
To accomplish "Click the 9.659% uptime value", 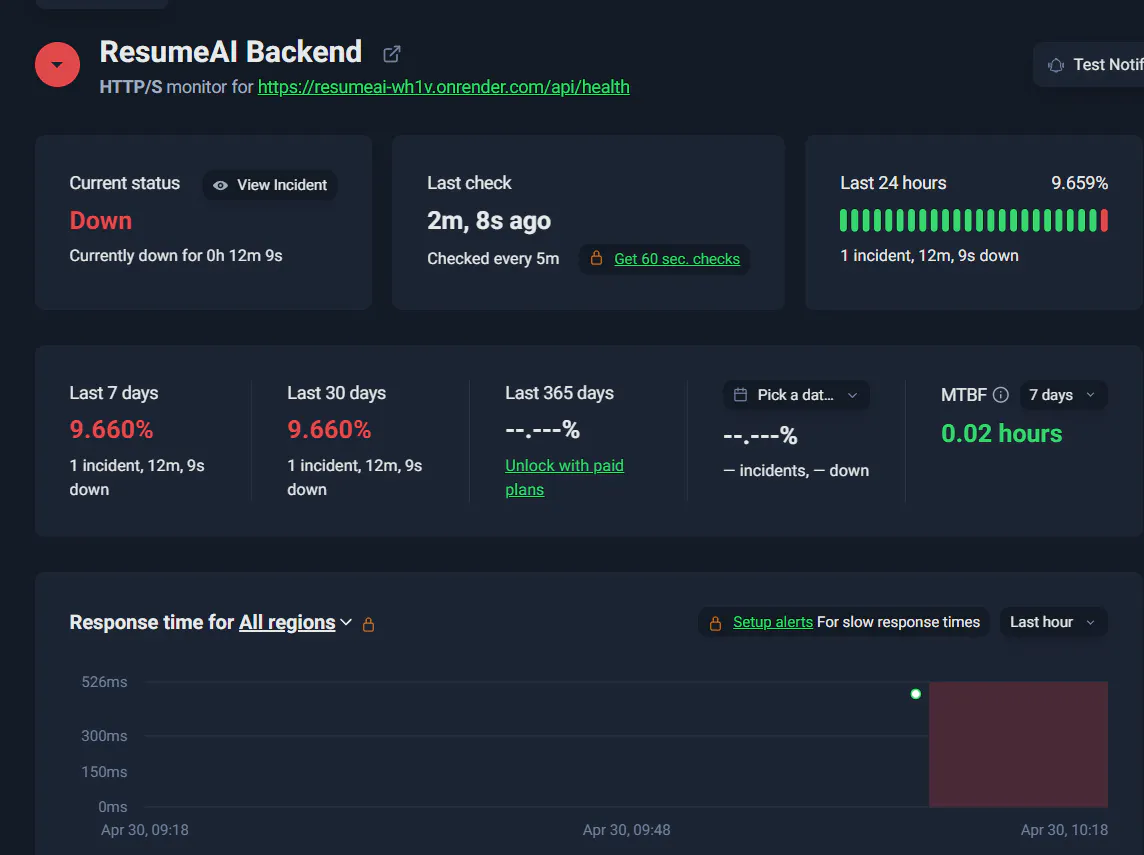I will (1079, 183).
